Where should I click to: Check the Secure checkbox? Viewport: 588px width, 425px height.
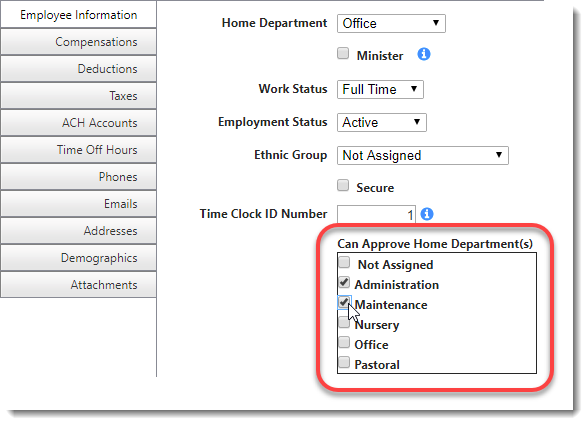click(x=343, y=185)
